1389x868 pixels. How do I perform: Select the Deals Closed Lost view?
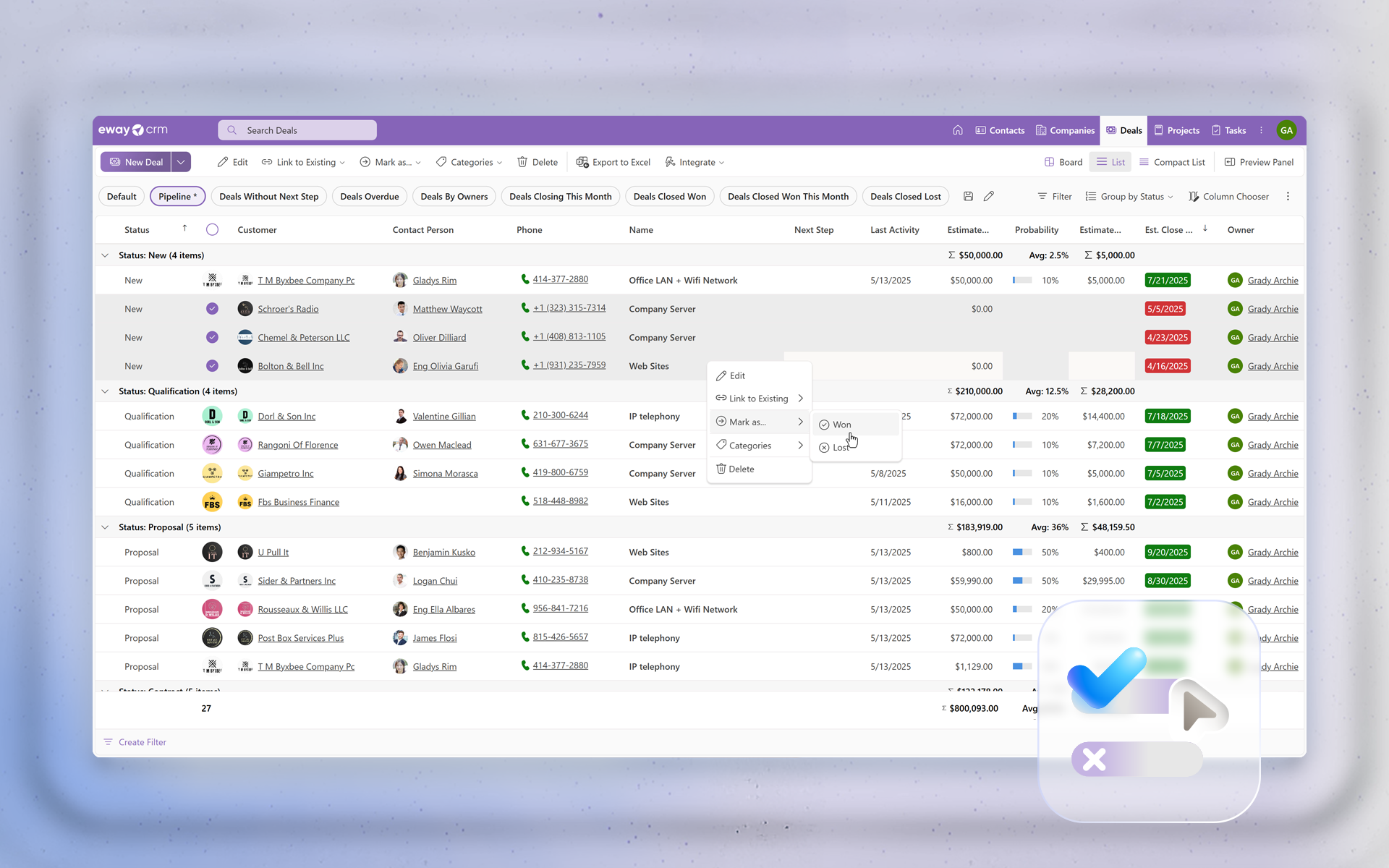(906, 196)
